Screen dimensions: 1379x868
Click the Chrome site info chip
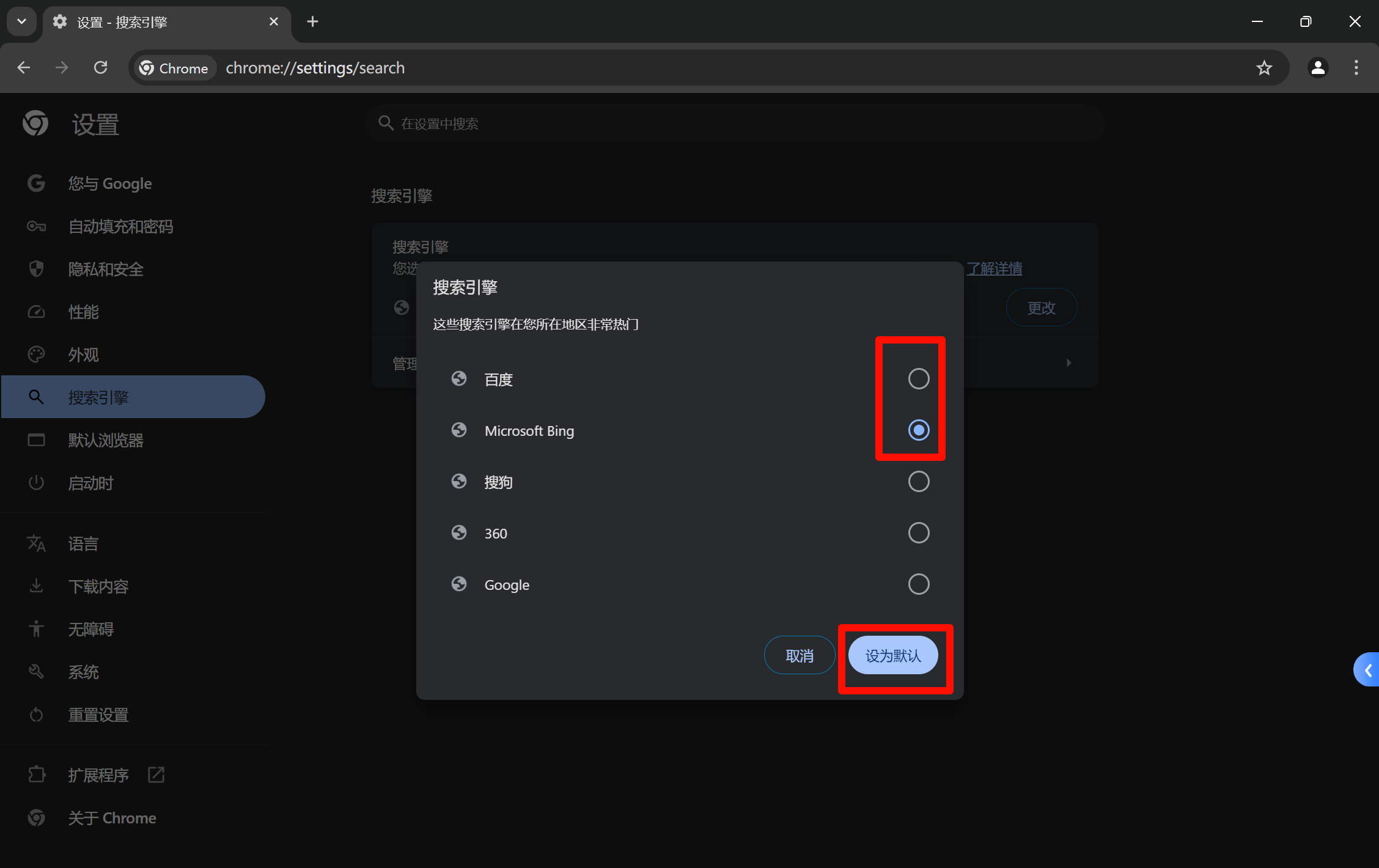[174, 68]
